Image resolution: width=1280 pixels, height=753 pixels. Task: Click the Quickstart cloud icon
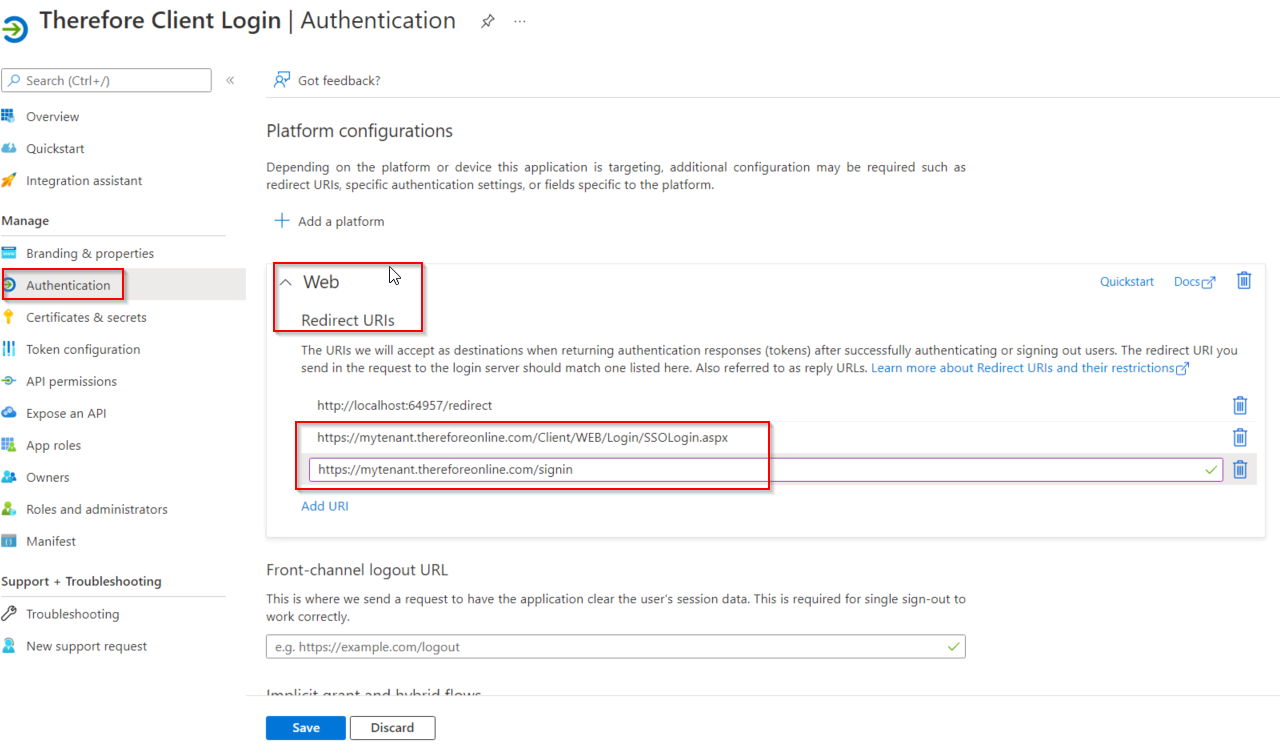click(9, 148)
